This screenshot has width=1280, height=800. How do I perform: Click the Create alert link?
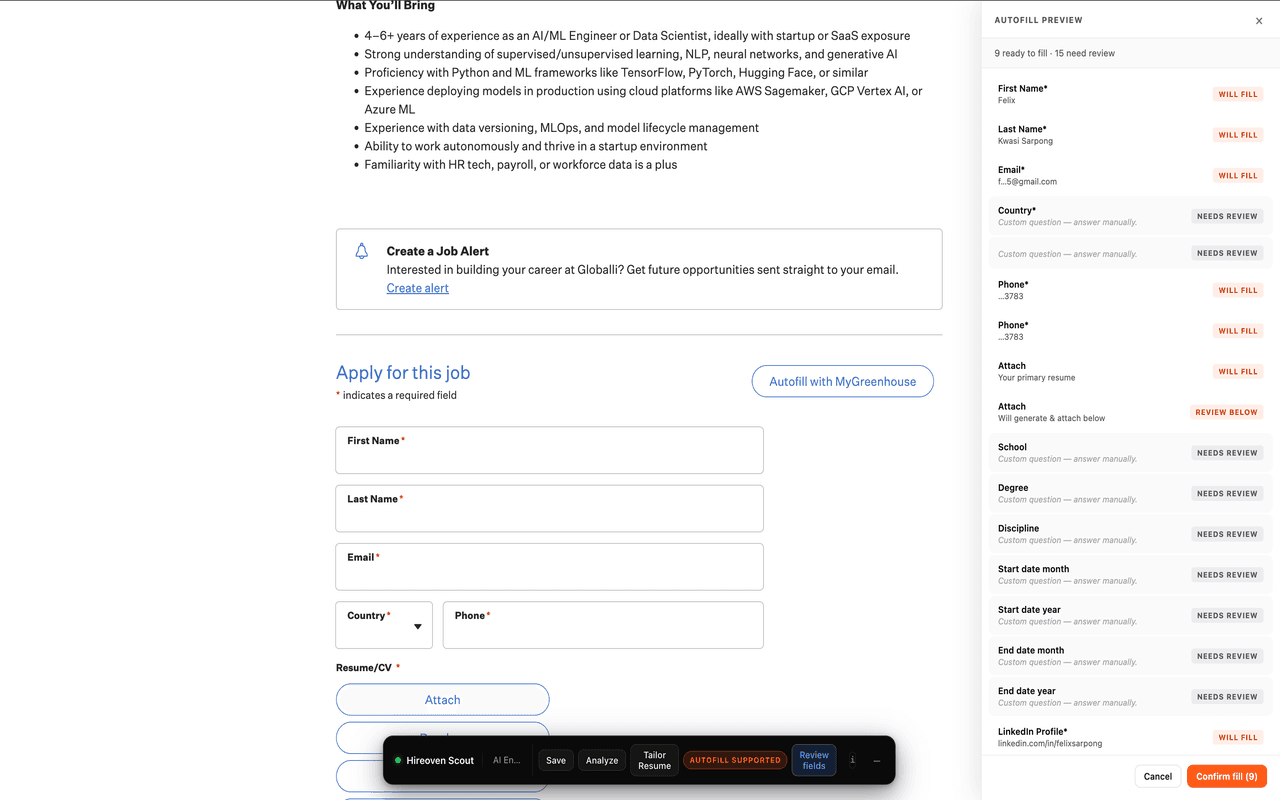point(418,288)
